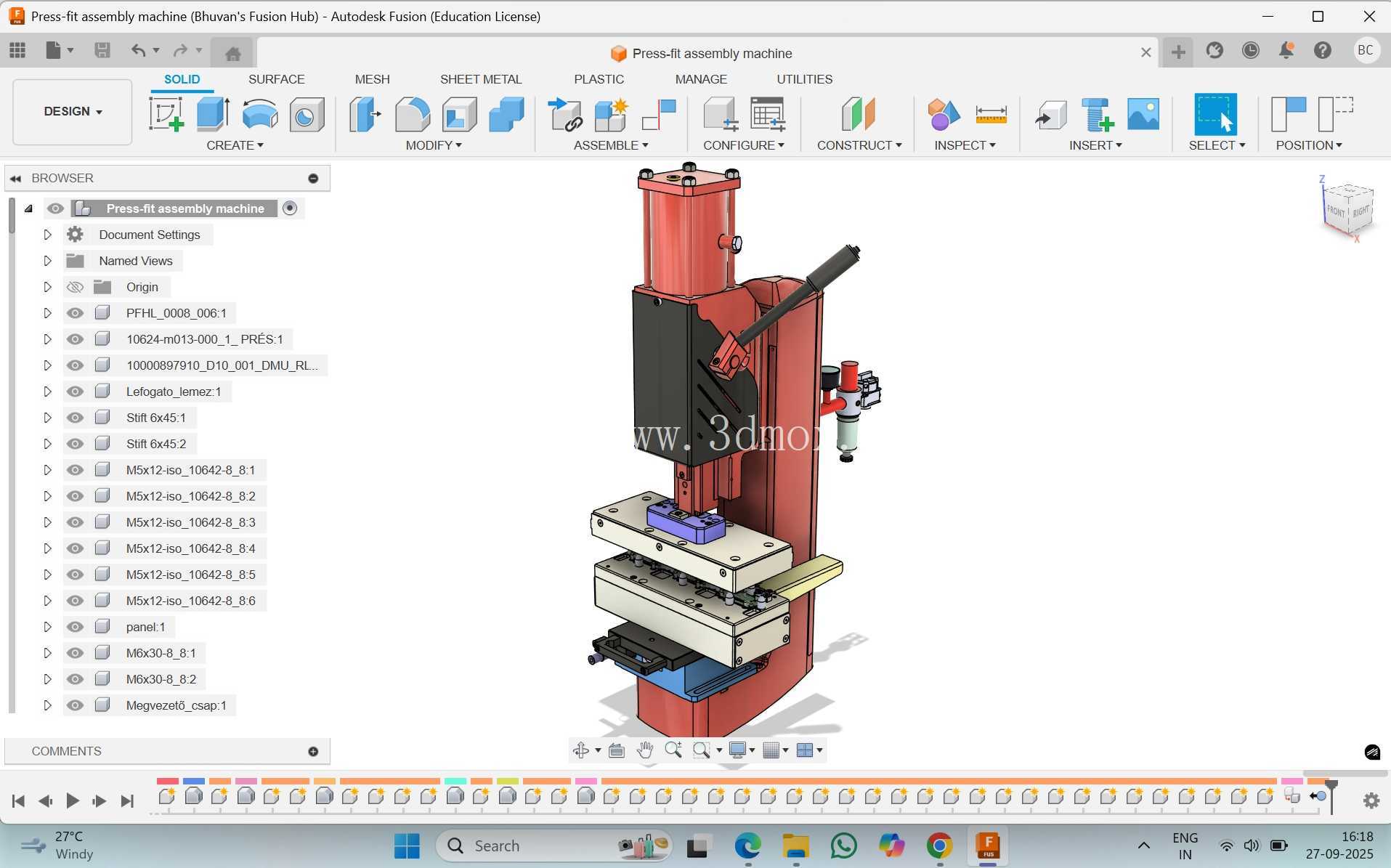The height and width of the screenshot is (868, 1391).
Task: Expand the Named Views tree node
Action: tap(47, 261)
